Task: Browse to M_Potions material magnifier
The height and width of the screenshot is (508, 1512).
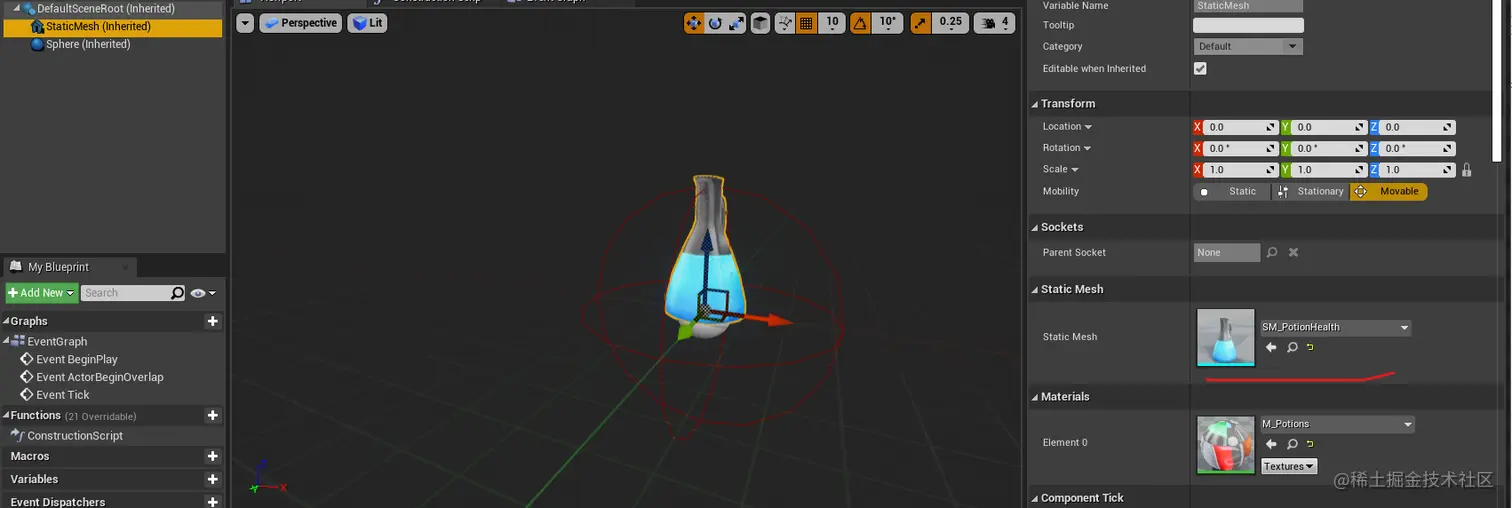Action: 1292,444
